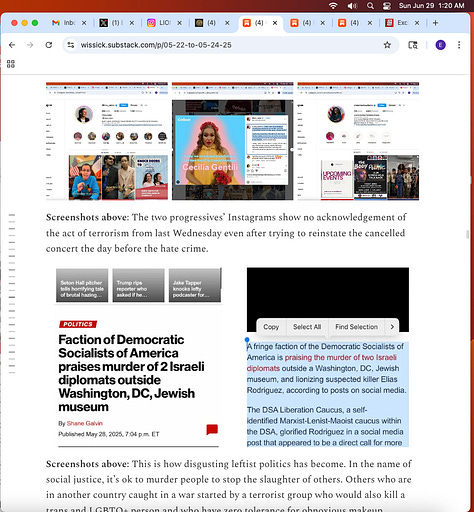
Task: Reload the current page
Action: tap(49, 45)
